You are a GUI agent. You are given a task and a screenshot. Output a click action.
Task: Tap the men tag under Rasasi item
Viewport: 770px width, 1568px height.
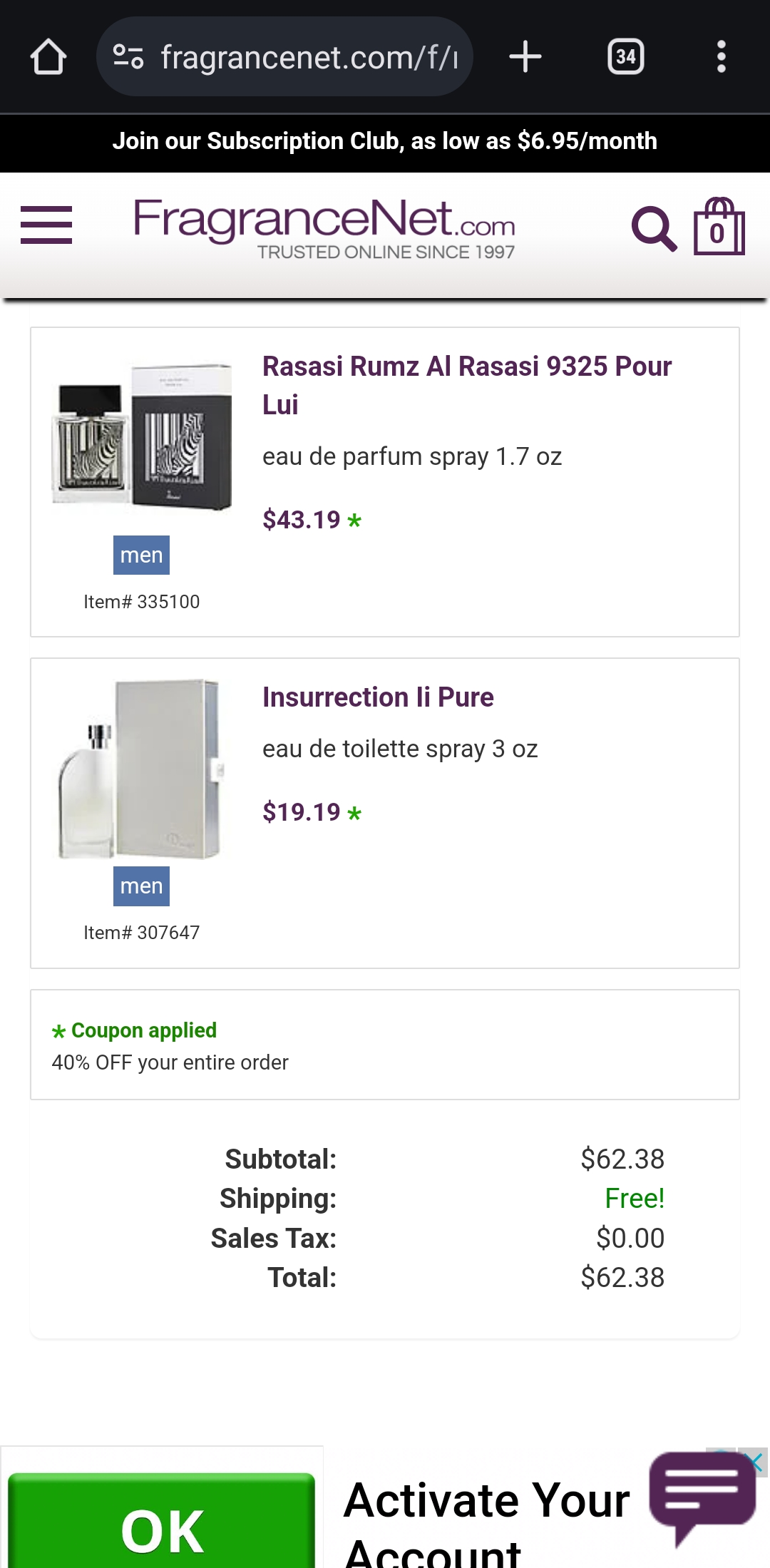[x=141, y=555]
